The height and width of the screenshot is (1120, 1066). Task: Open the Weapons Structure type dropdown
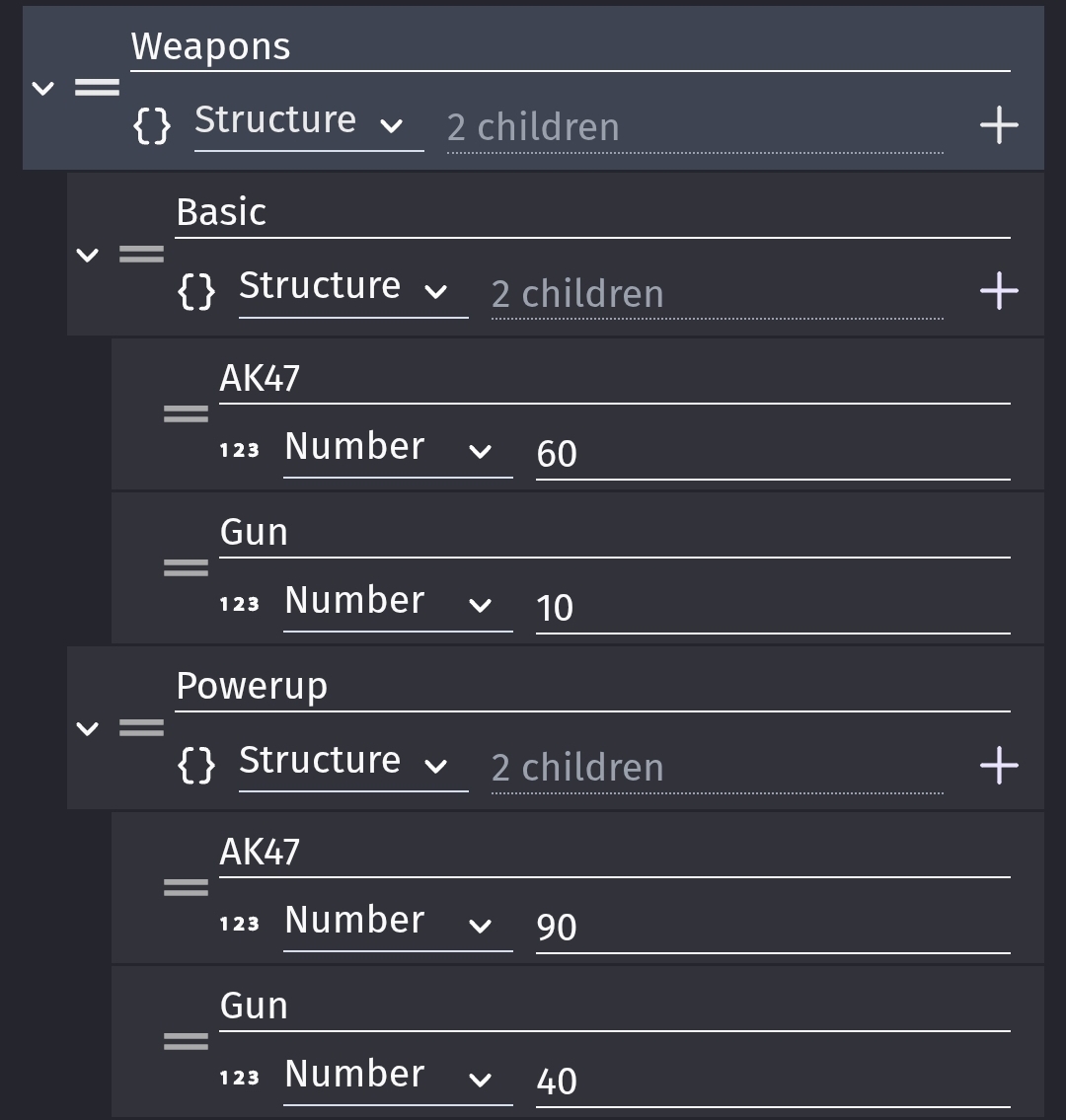coord(309,125)
